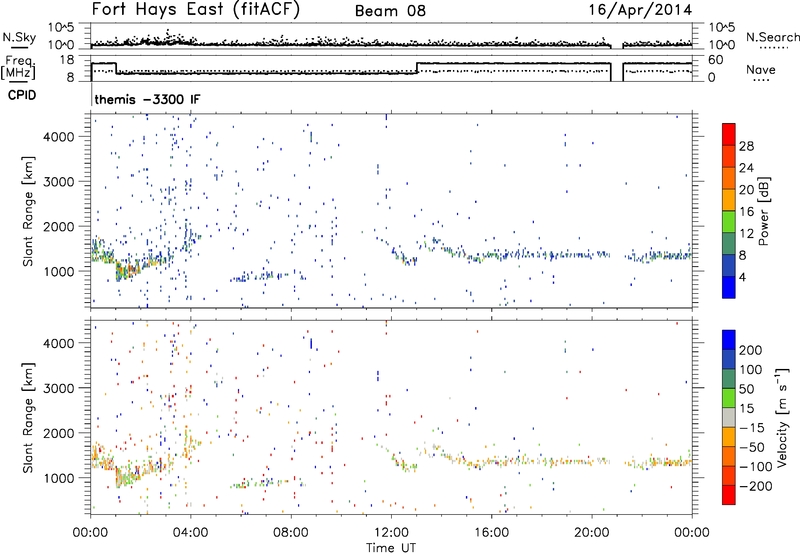Click the "3000" tick on the power panel range axis

58,182
